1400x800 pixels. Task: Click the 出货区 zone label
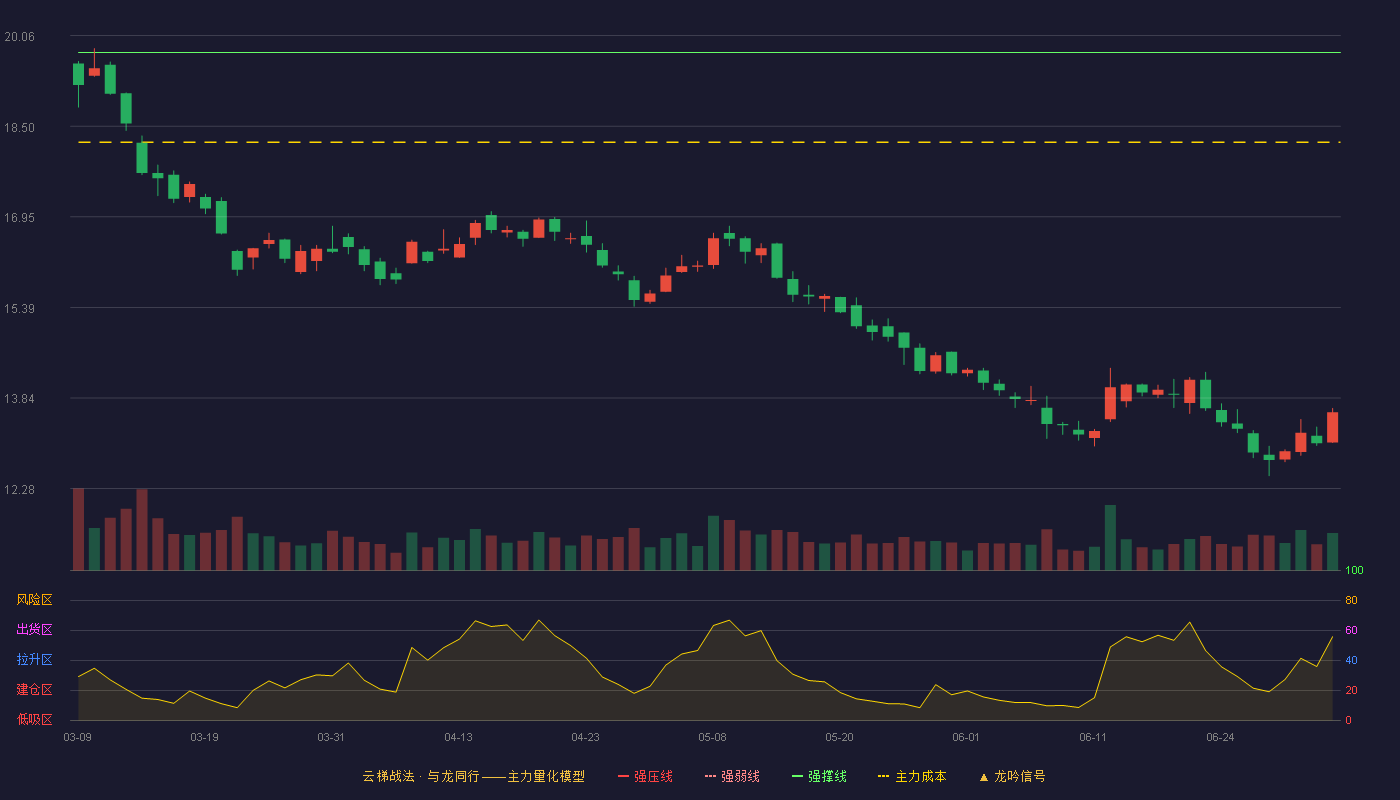point(34,630)
